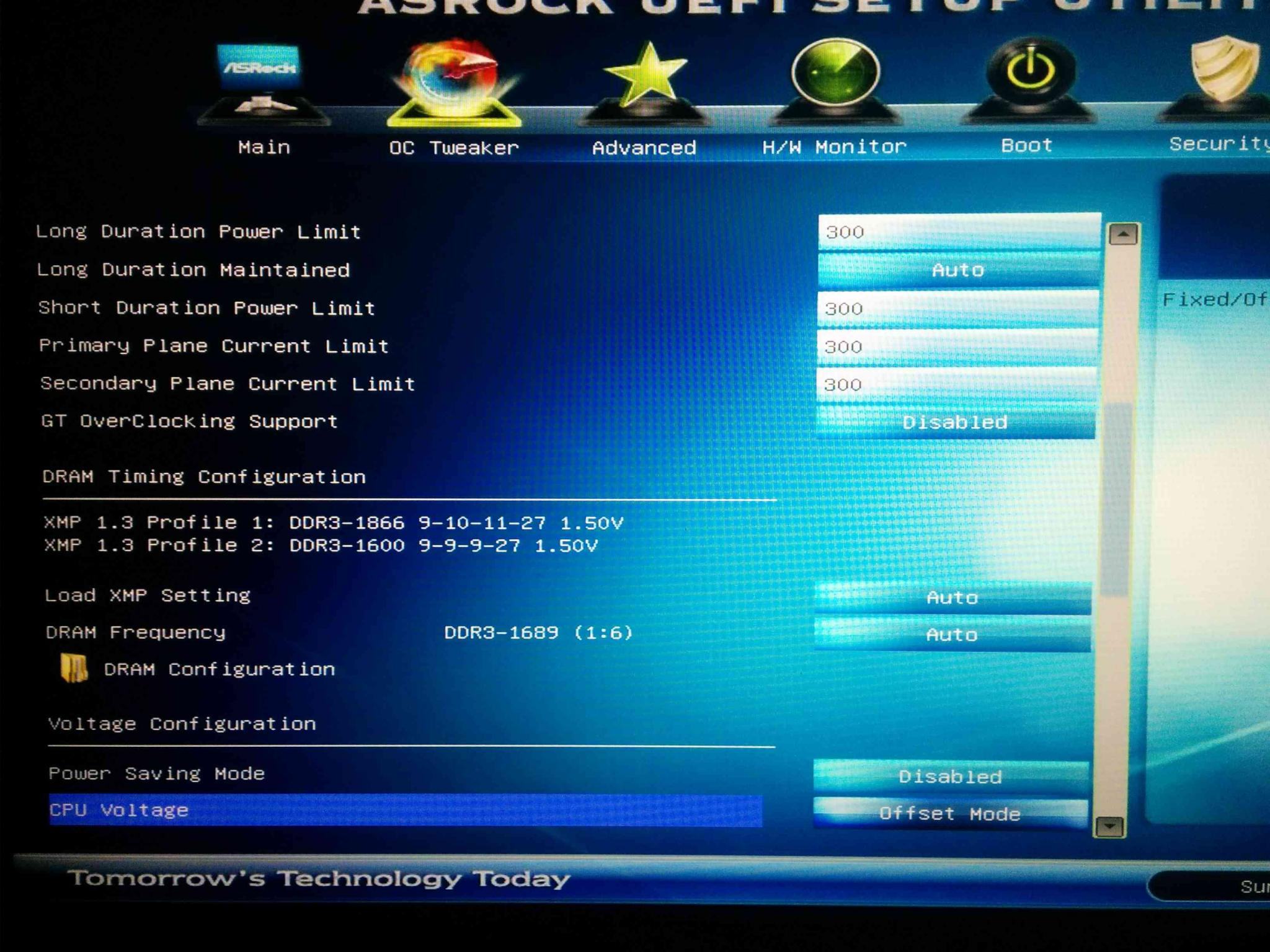This screenshot has width=1270, height=952.
Task: Select the GT OverClocking Support label
Action: [190, 421]
